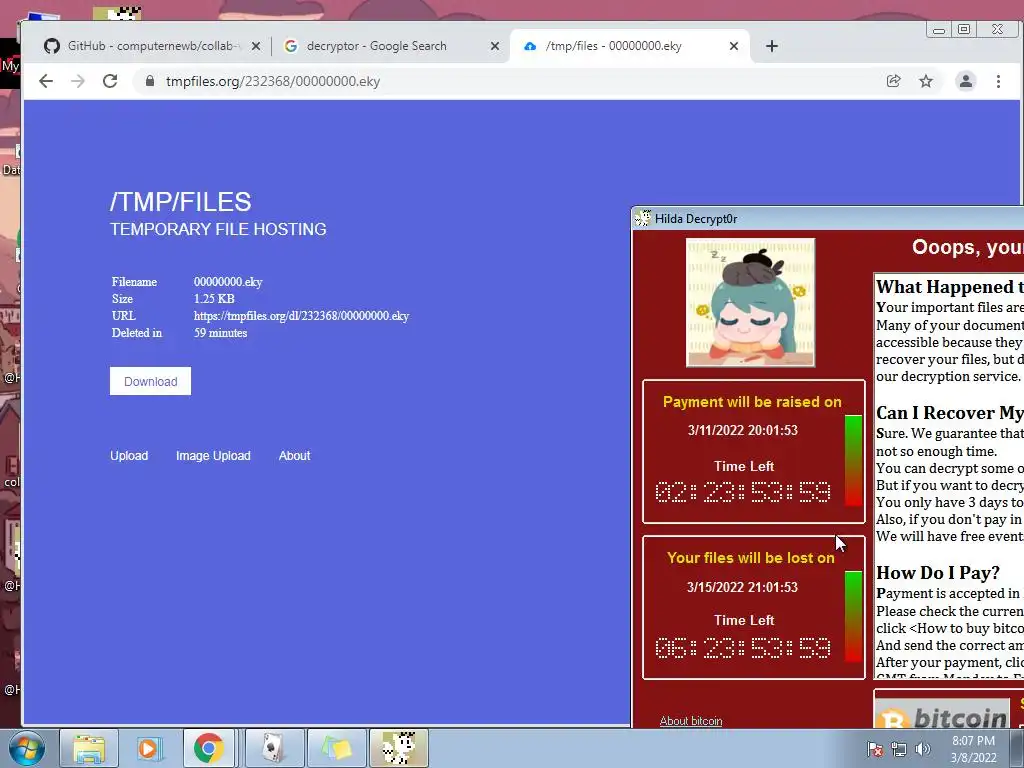Close the /tmp/files 00000000.eky tab
The width and height of the screenshot is (1024, 768).
pyautogui.click(x=734, y=46)
